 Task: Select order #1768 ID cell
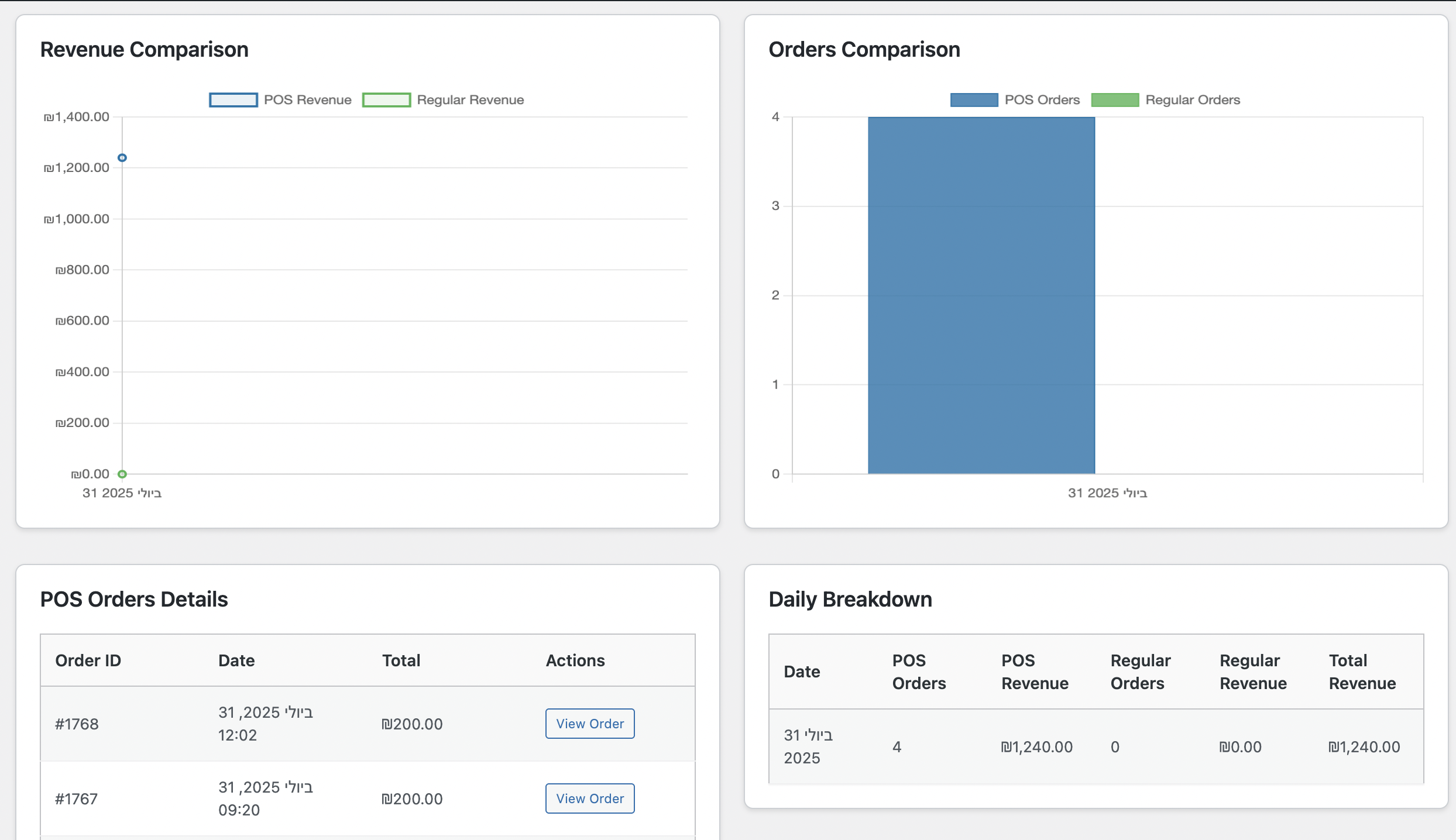(77, 724)
